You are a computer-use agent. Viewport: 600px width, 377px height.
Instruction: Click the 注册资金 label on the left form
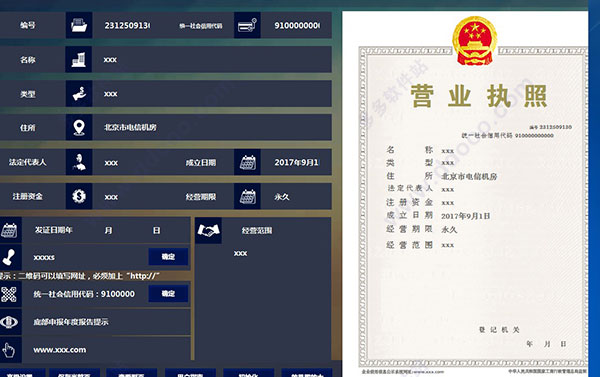click(x=28, y=196)
